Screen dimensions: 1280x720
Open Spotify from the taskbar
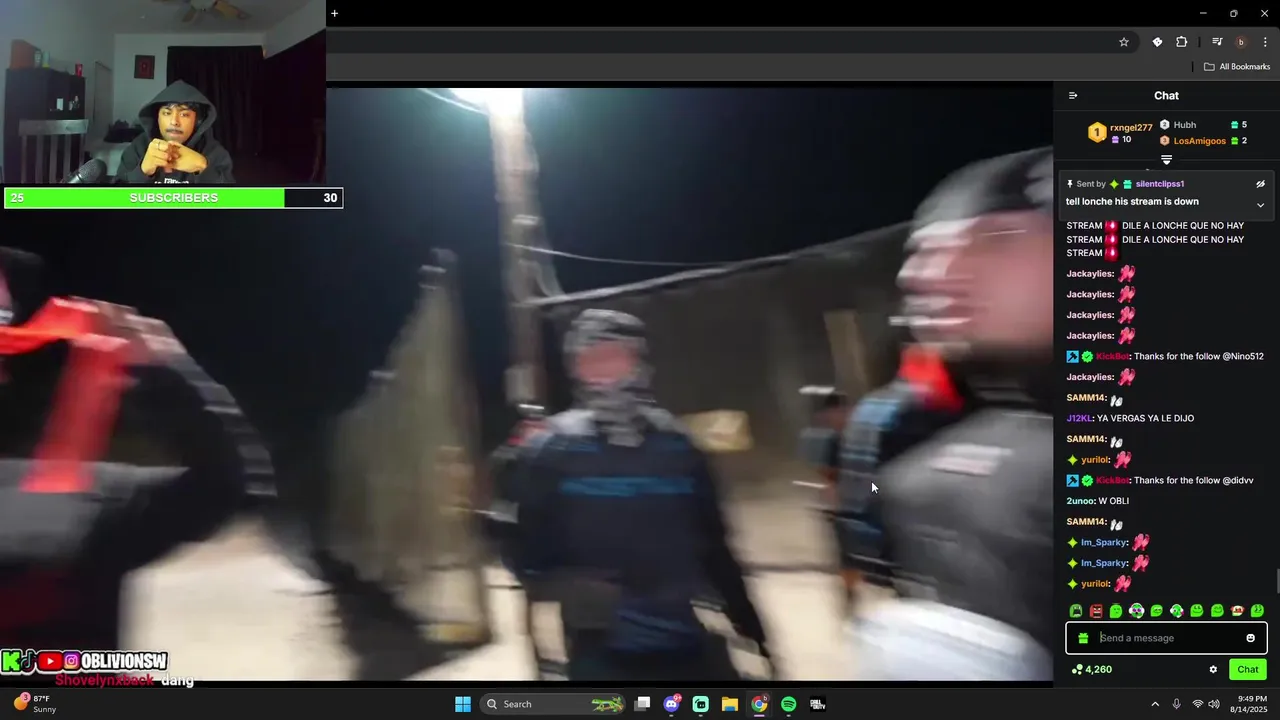tap(788, 704)
